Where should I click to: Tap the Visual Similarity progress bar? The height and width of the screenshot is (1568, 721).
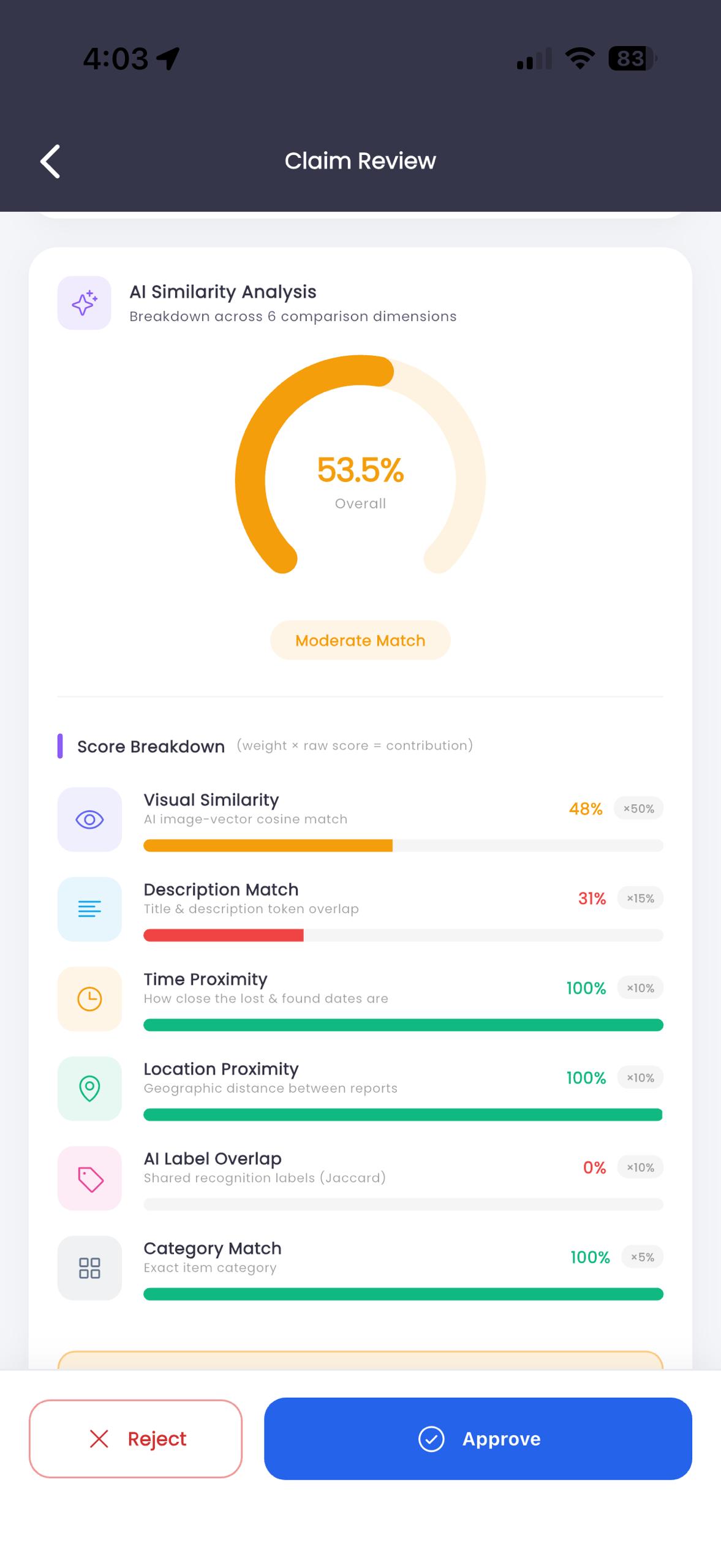click(x=403, y=845)
